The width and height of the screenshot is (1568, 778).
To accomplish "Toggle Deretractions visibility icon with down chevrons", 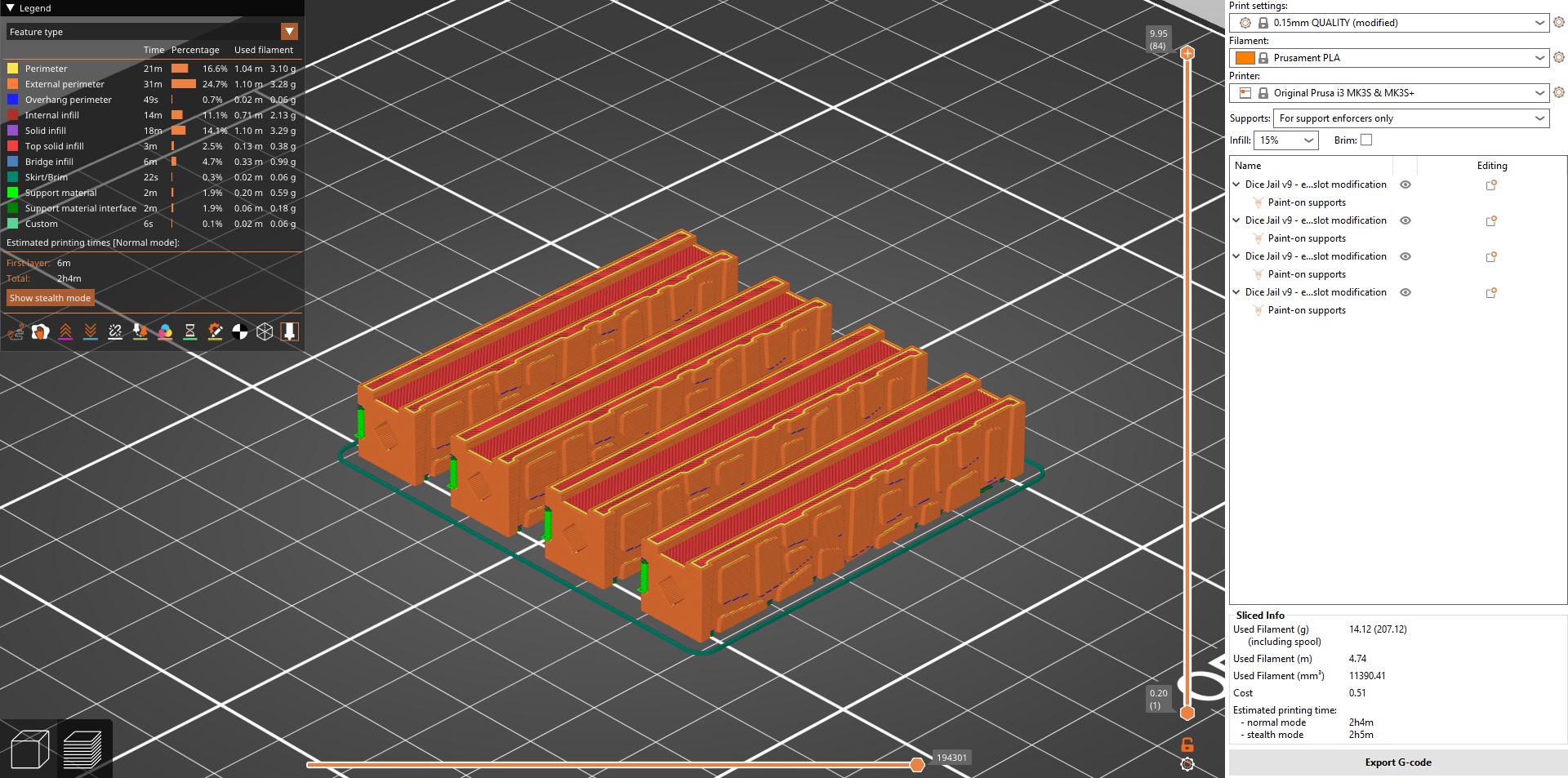I will coord(91,331).
